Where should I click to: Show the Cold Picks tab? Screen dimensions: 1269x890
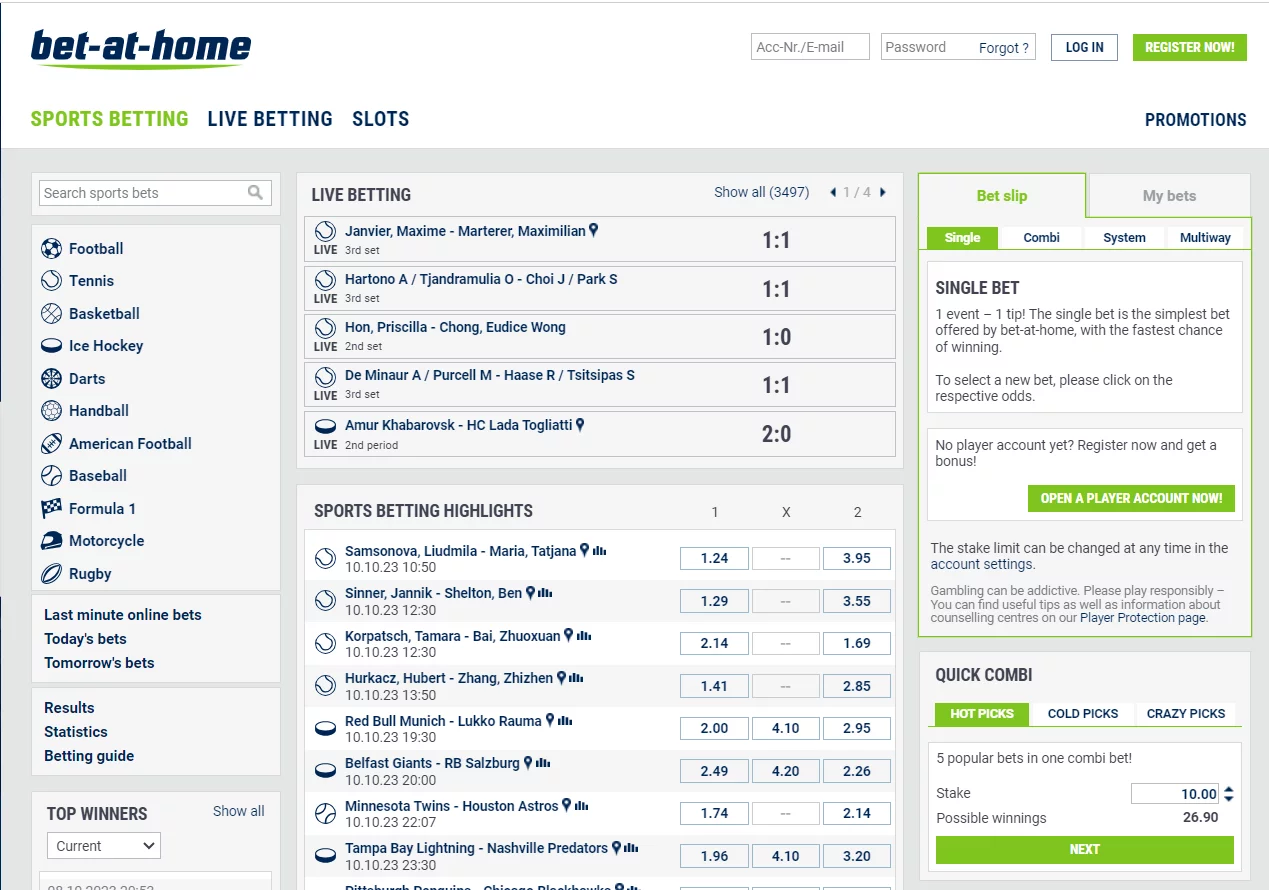1083,714
